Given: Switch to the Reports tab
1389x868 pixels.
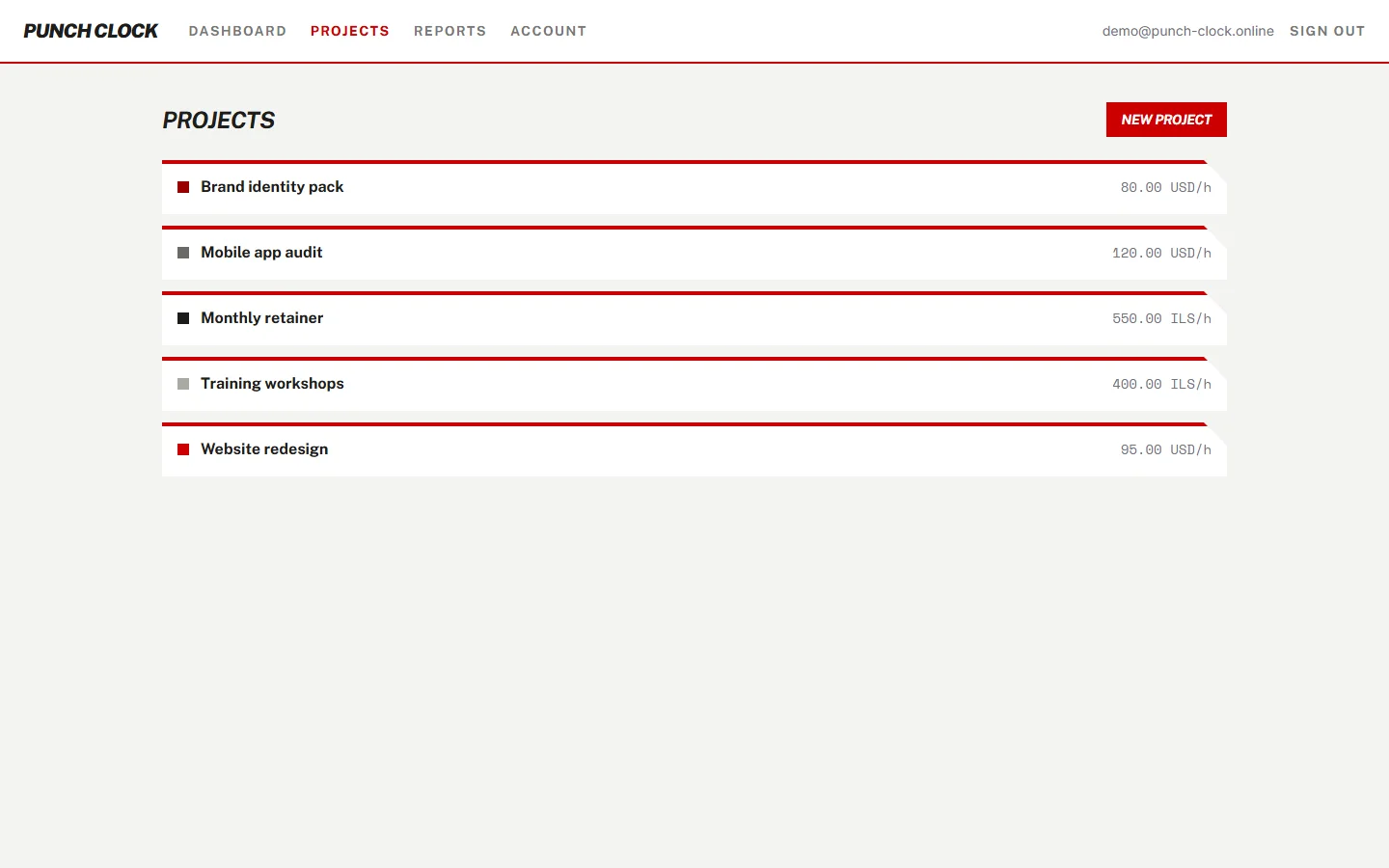Looking at the screenshot, I should [449, 31].
